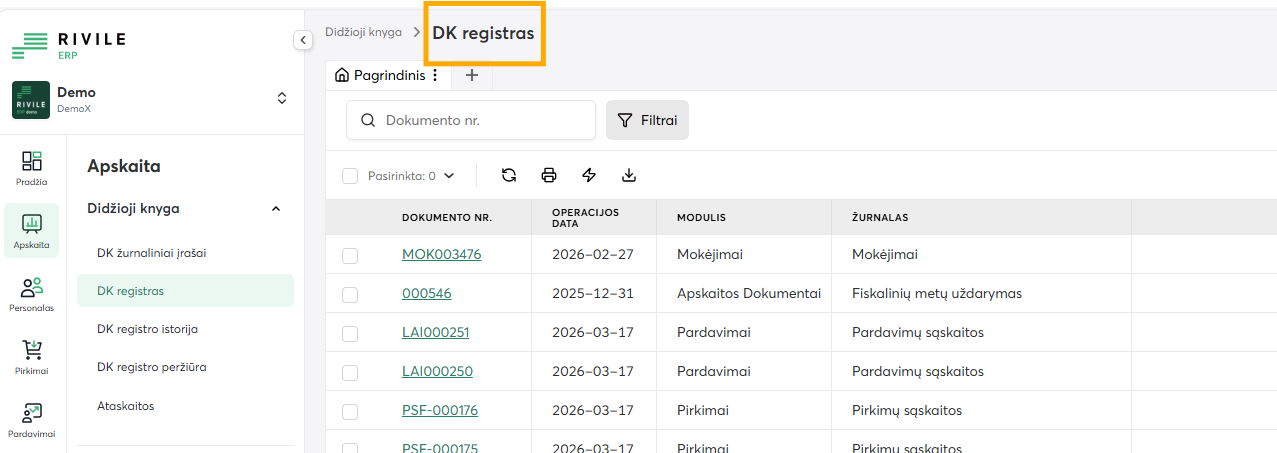
Task: Open document link 000546
Action: click(x=422, y=294)
